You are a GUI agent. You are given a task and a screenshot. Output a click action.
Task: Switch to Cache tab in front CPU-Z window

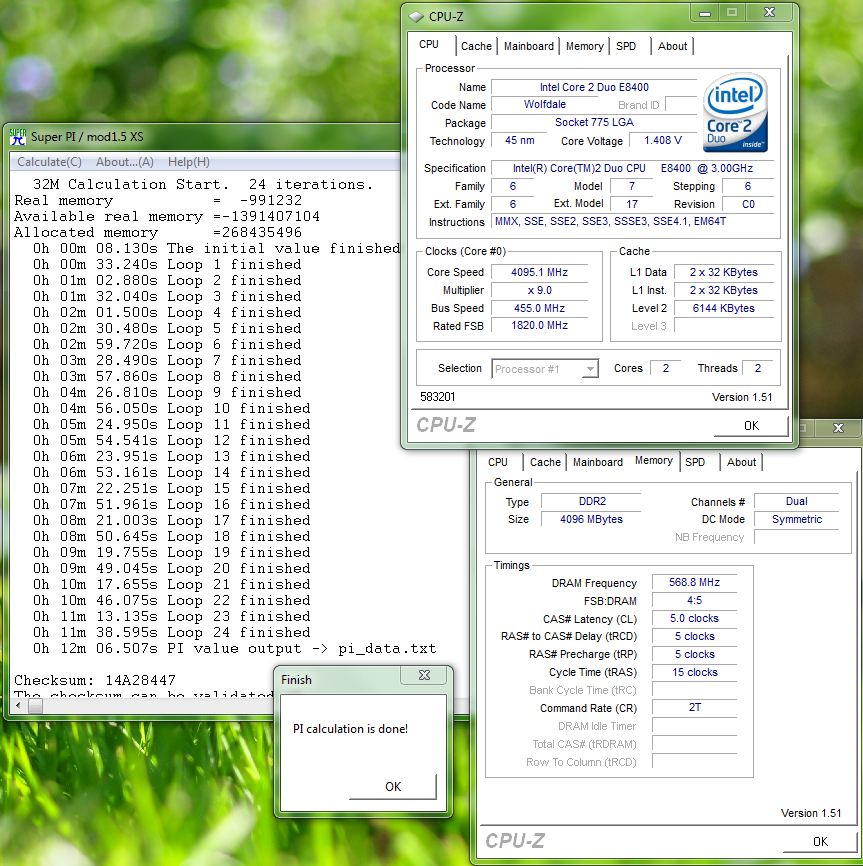[476, 46]
